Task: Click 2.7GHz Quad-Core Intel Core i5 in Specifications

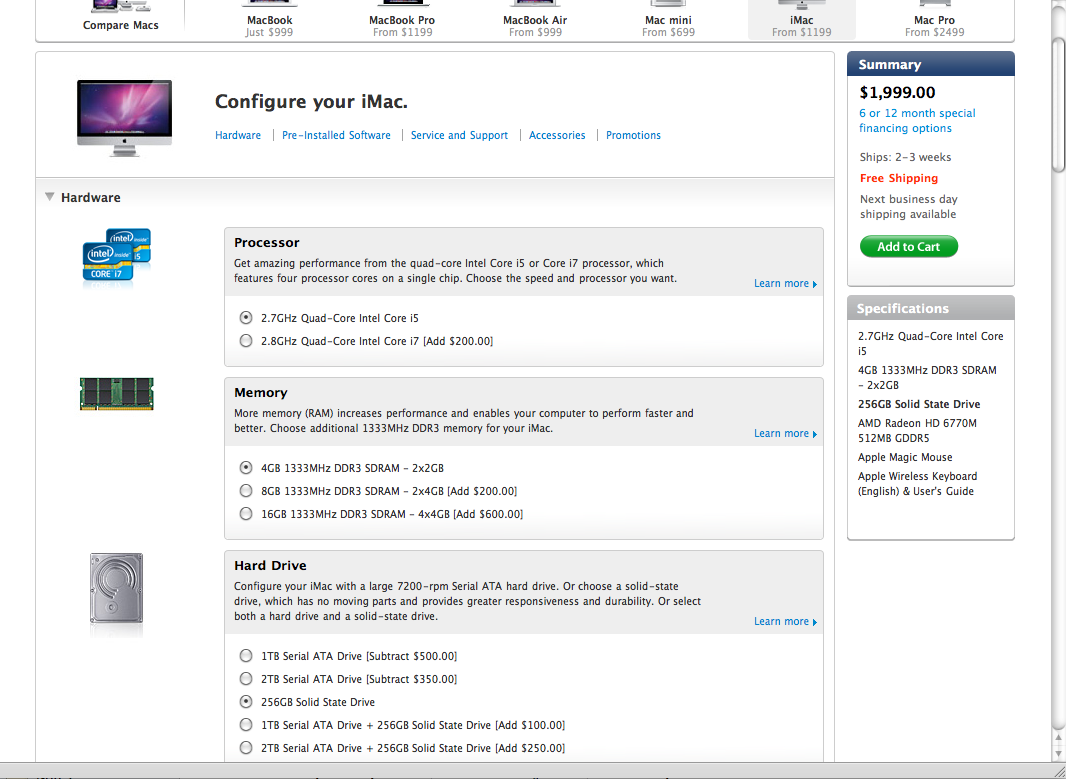Action: click(930, 344)
